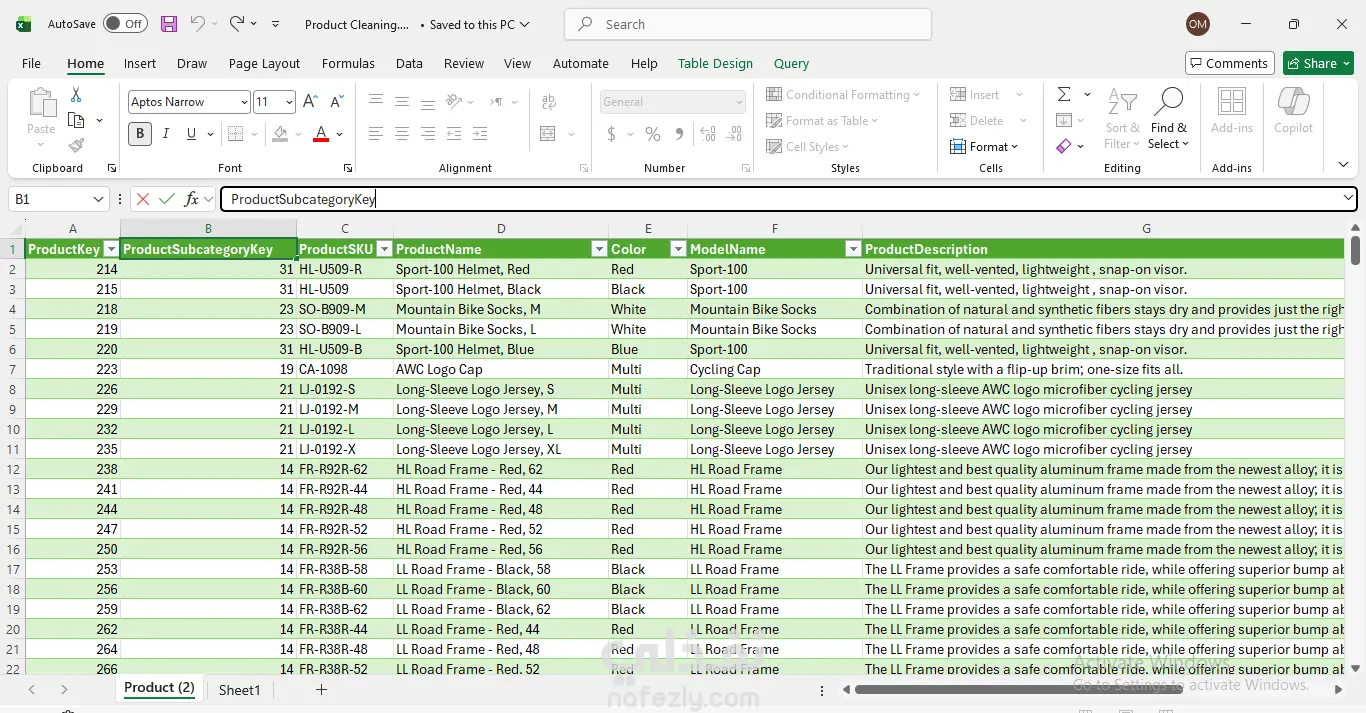Open the ProductName column filter dropdown

[599, 249]
